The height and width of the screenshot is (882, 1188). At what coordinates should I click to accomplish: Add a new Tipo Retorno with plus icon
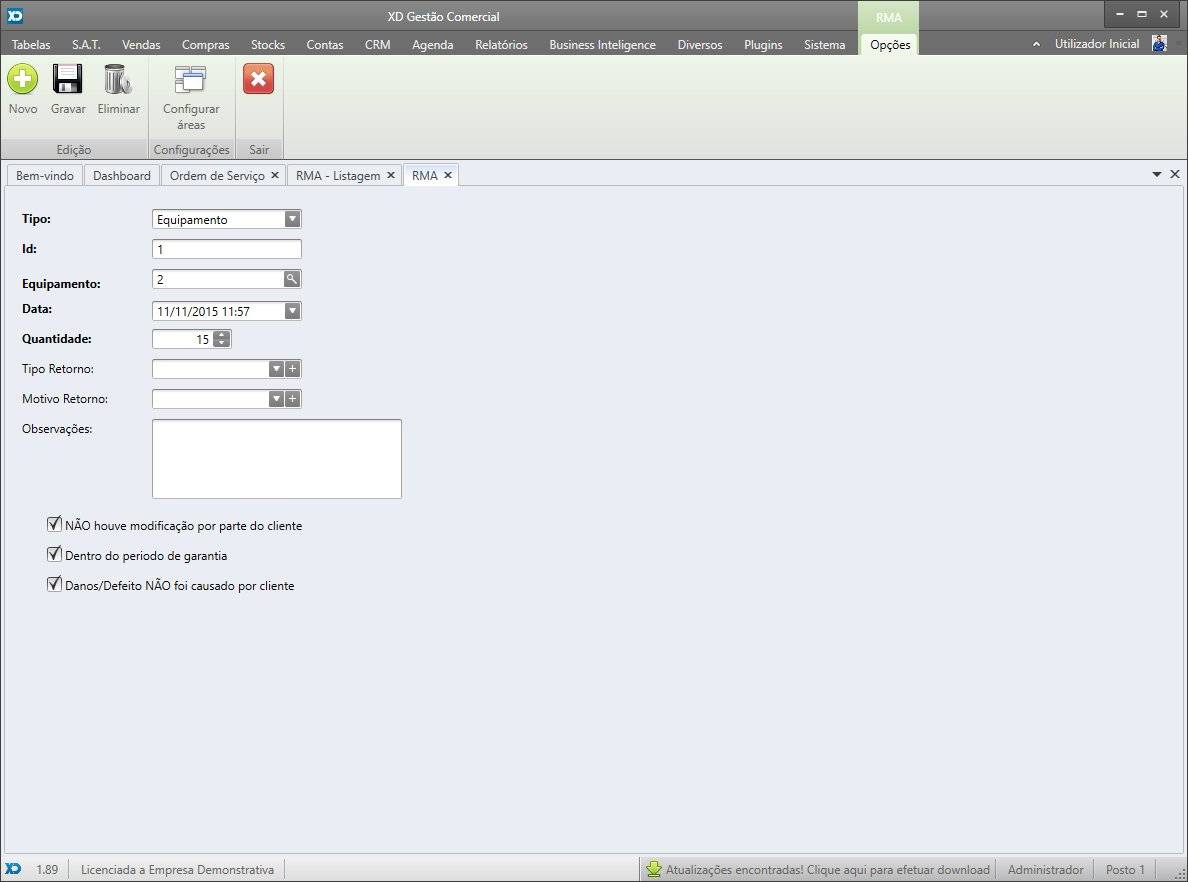pyautogui.click(x=292, y=369)
